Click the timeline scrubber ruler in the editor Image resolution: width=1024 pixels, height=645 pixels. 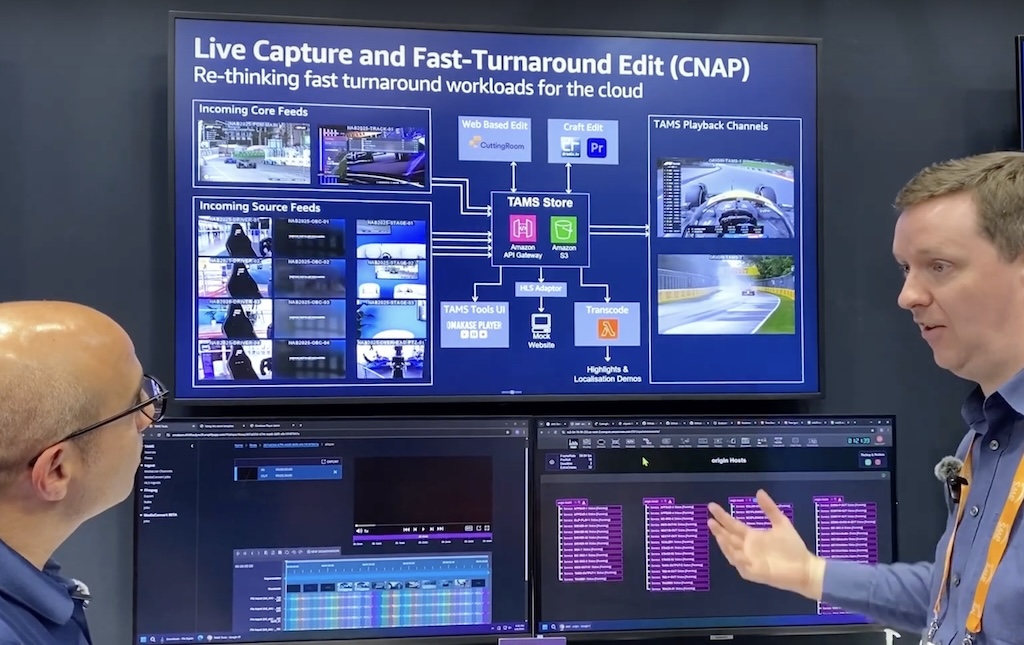point(387,567)
